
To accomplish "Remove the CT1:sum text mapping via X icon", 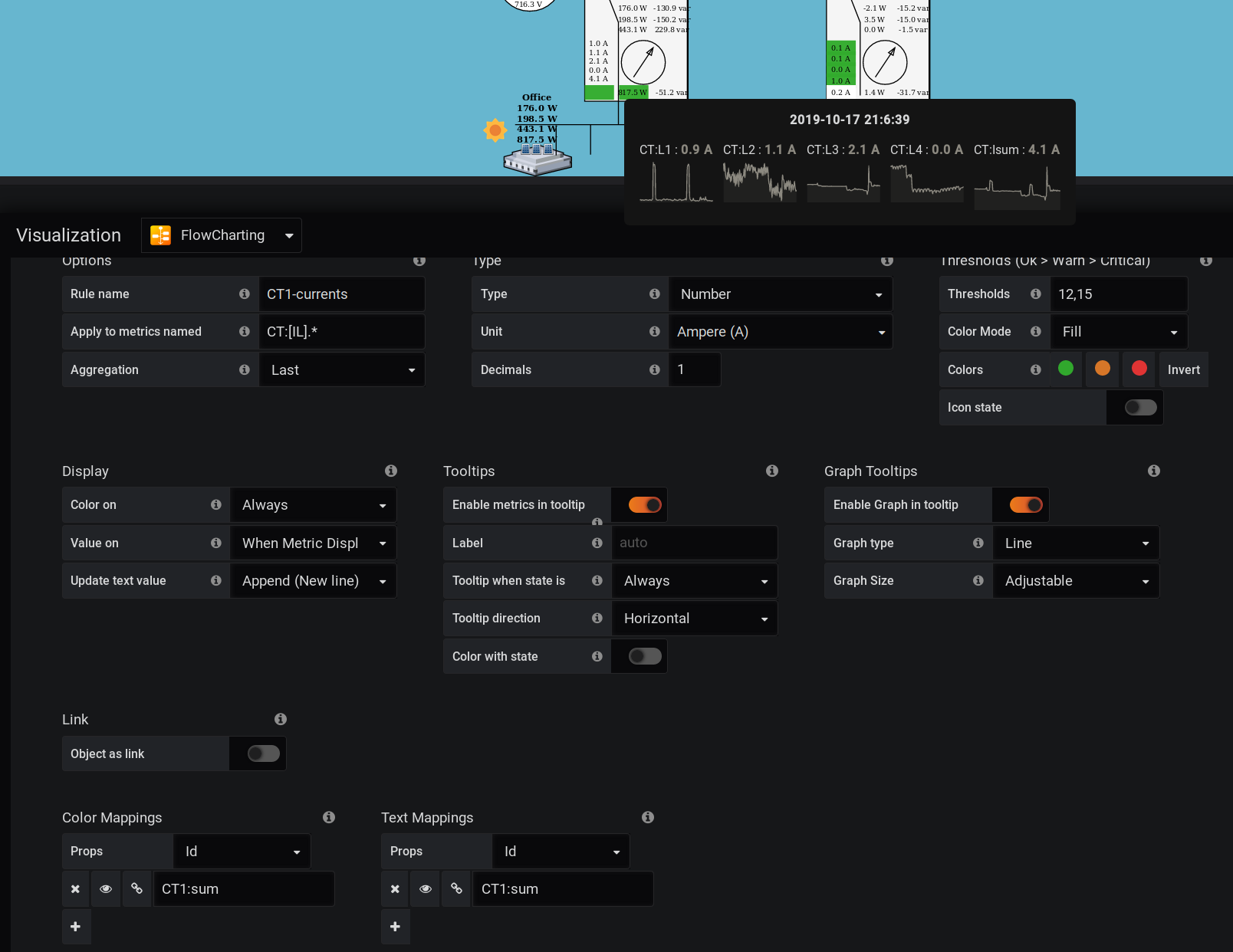I will pyautogui.click(x=395, y=888).
